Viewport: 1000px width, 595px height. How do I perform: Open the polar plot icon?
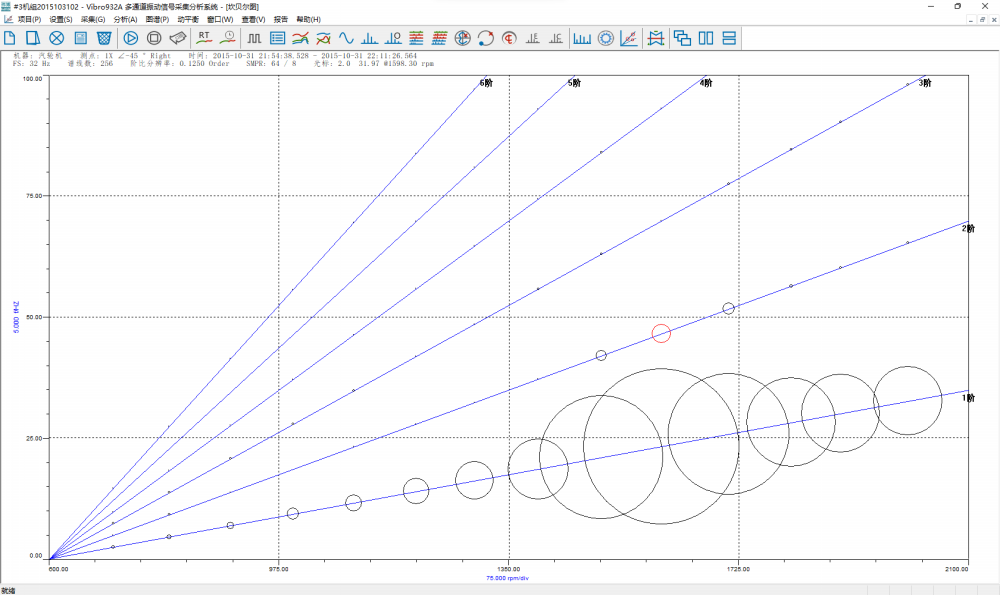click(x=462, y=38)
